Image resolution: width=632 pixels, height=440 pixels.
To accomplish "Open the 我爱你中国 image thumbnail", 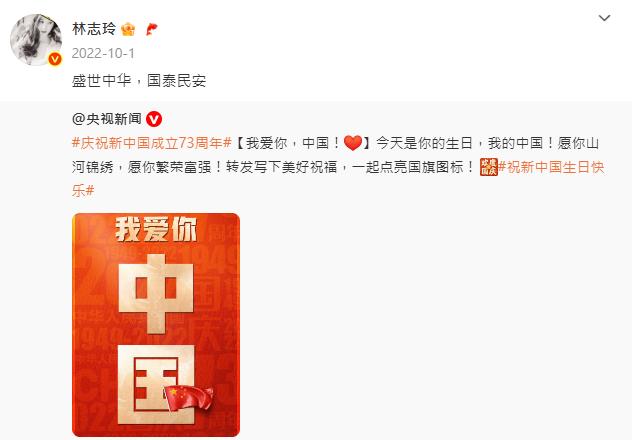I will click(156, 325).
